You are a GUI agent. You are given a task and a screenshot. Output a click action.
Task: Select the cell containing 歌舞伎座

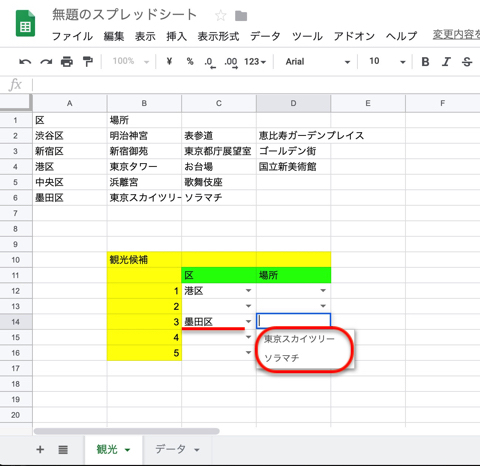click(219, 182)
